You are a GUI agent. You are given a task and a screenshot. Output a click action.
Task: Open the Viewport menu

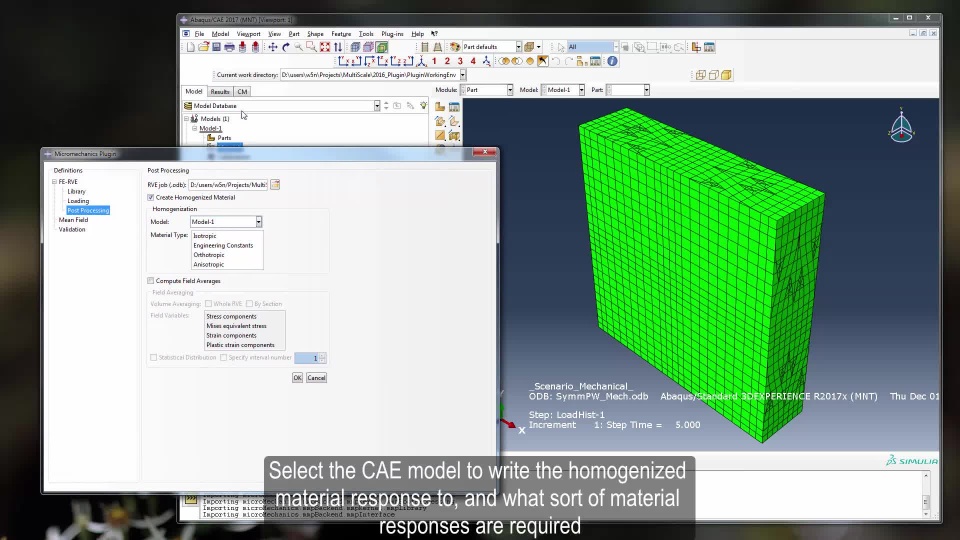(x=249, y=34)
